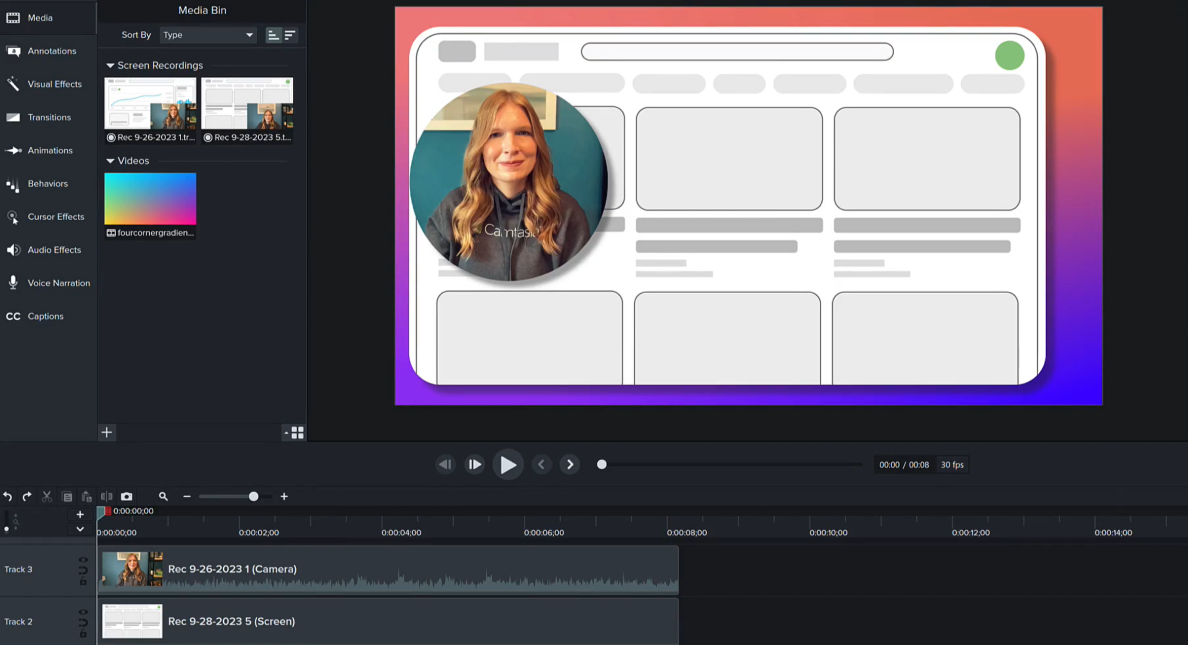The height and width of the screenshot is (645, 1188).
Task: Switch to the Cursor Effects tab
Action: pos(55,217)
